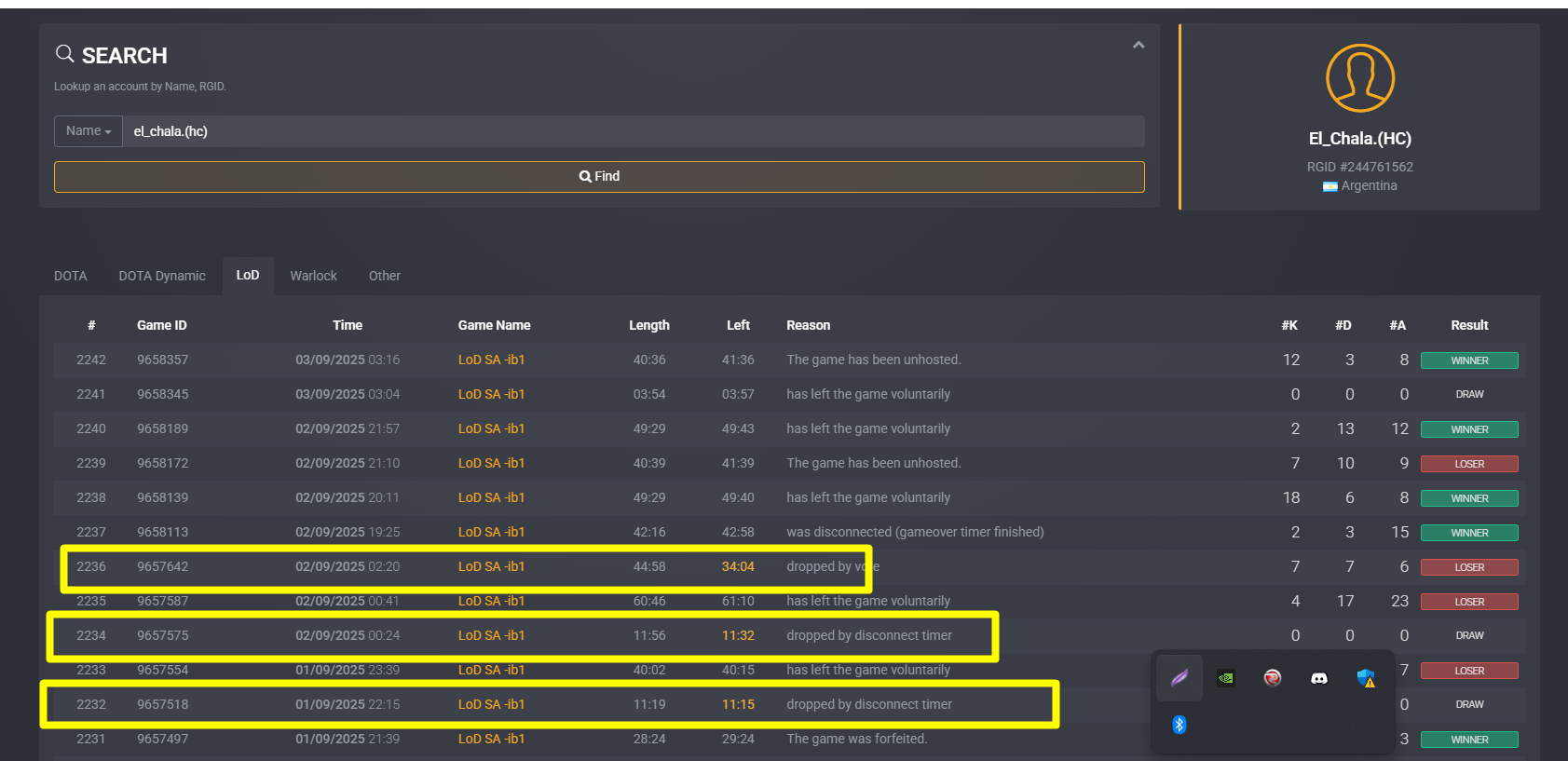This screenshot has width=1568, height=761.
Task: Click the LOSER badge of row 2236
Action: (1469, 567)
